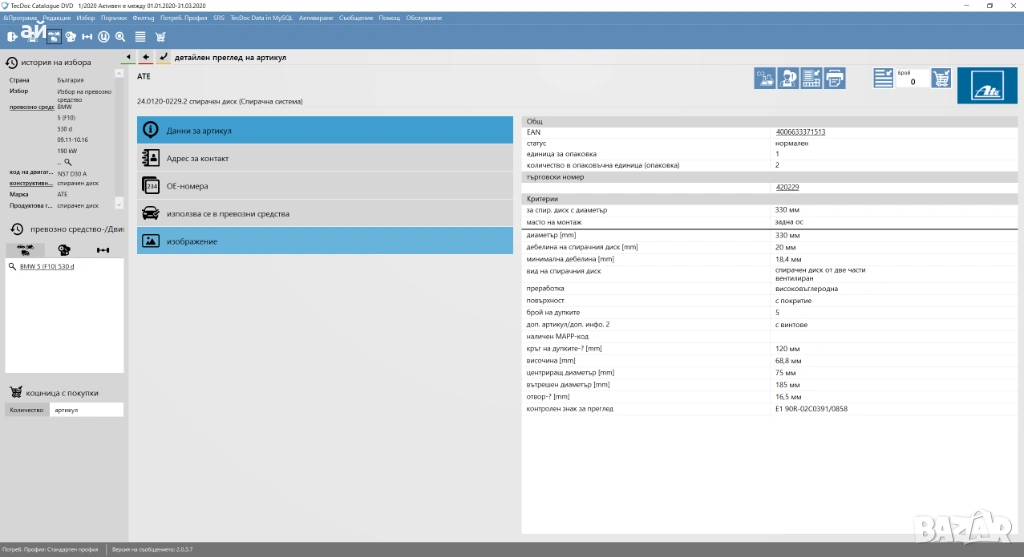The image size is (1024, 557).
Task: Click the red-underlined back arrow button
Action: click(146, 58)
